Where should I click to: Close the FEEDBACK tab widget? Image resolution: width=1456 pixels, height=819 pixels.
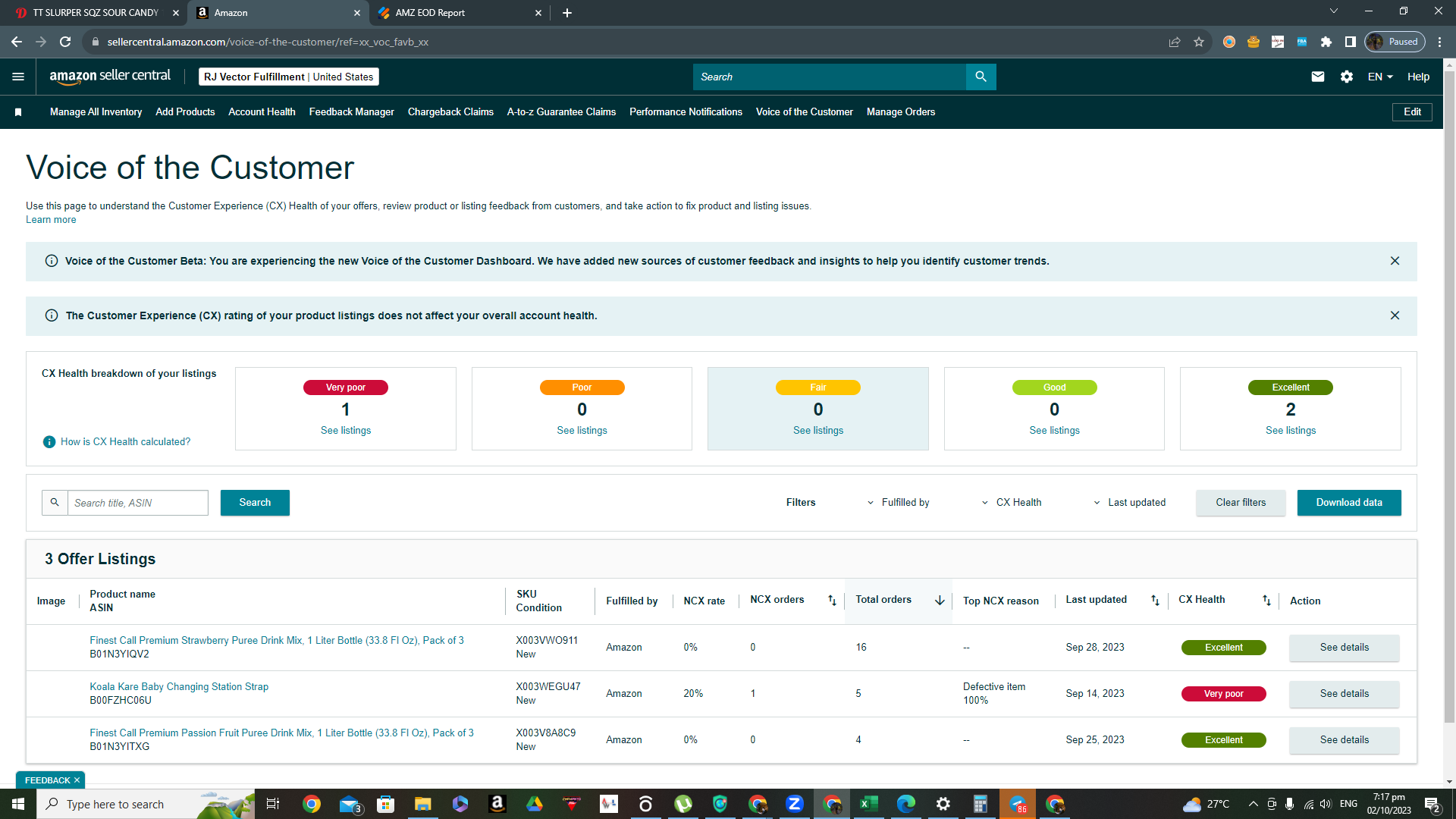tap(77, 780)
